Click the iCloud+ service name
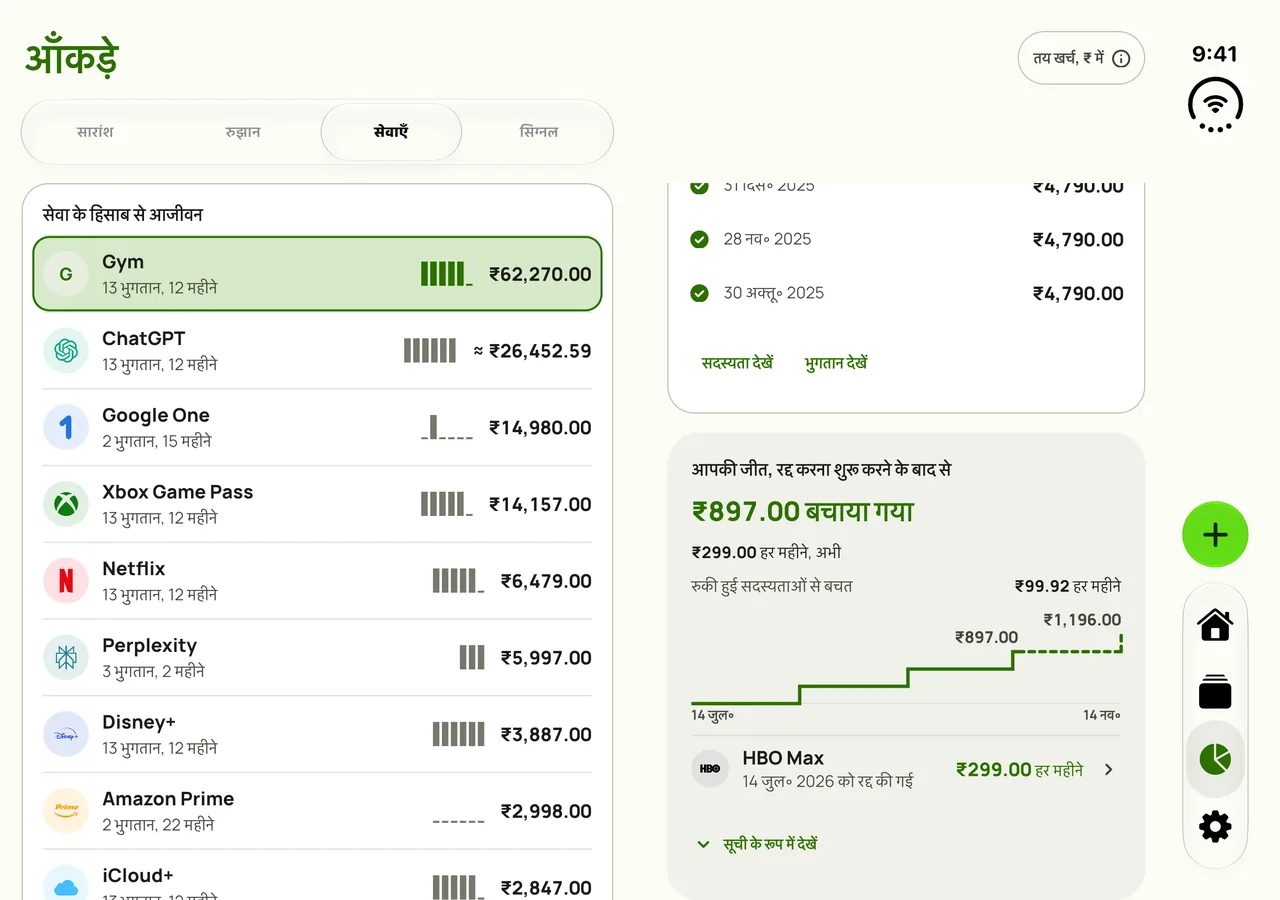Image resolution: width=1280 pixels, height=900 pixels. 138,876
